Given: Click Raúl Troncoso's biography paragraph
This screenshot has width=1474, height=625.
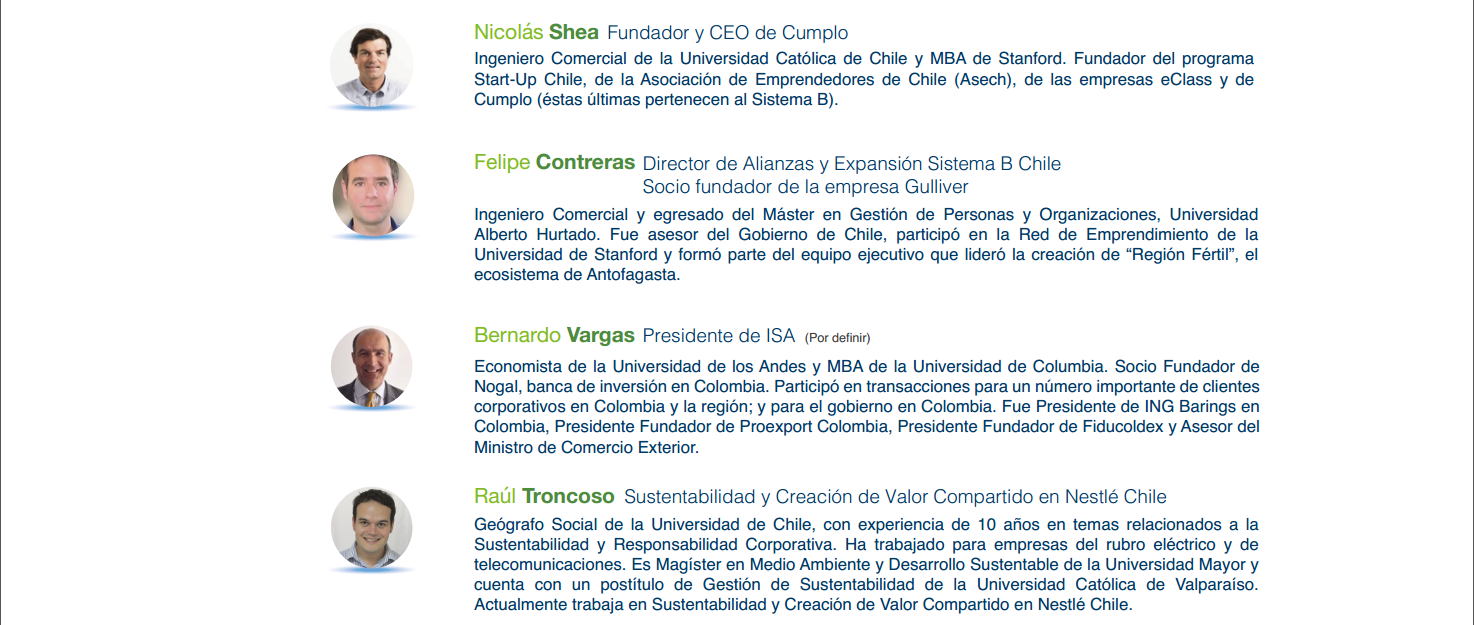Looking at the screenshot, I should click(x=866, y=565).
